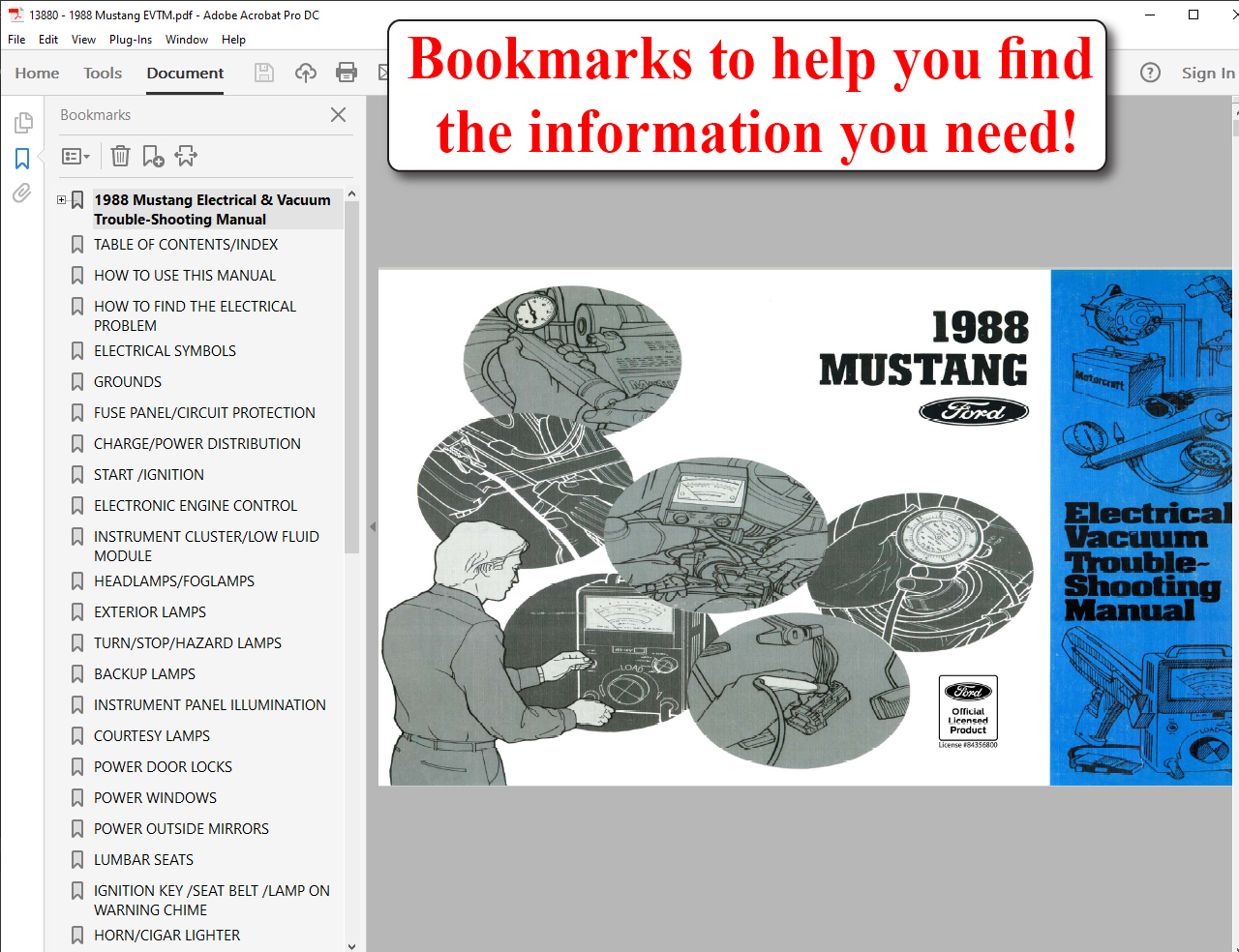Select the Document tab

[x=185, y=73]
